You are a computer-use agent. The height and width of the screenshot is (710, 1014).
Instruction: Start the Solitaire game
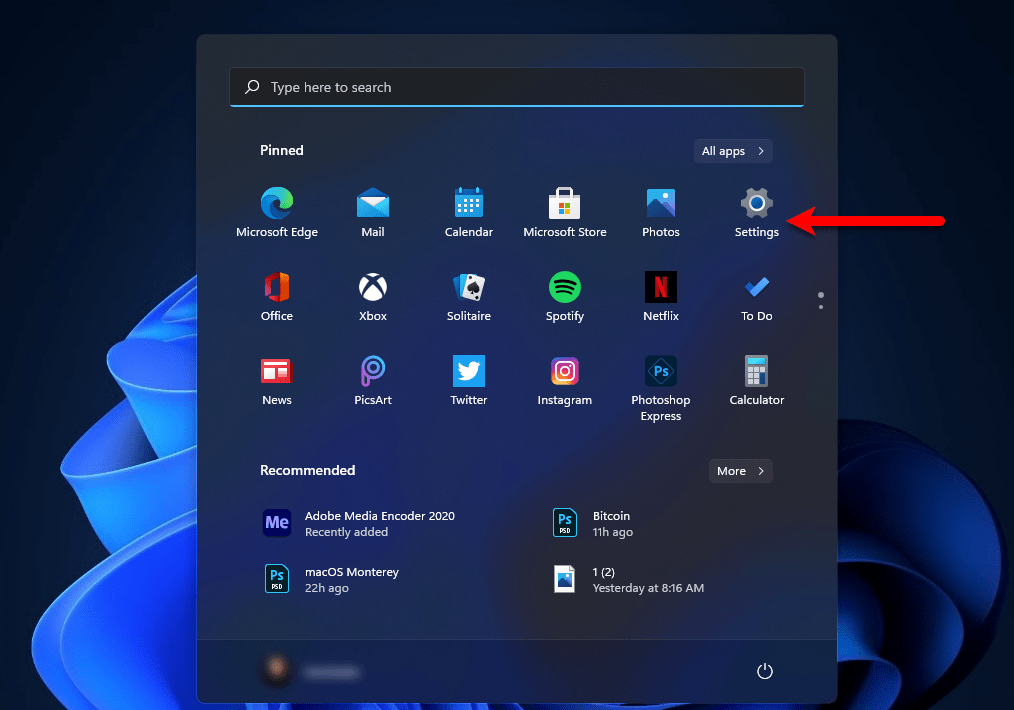(469, 297)
